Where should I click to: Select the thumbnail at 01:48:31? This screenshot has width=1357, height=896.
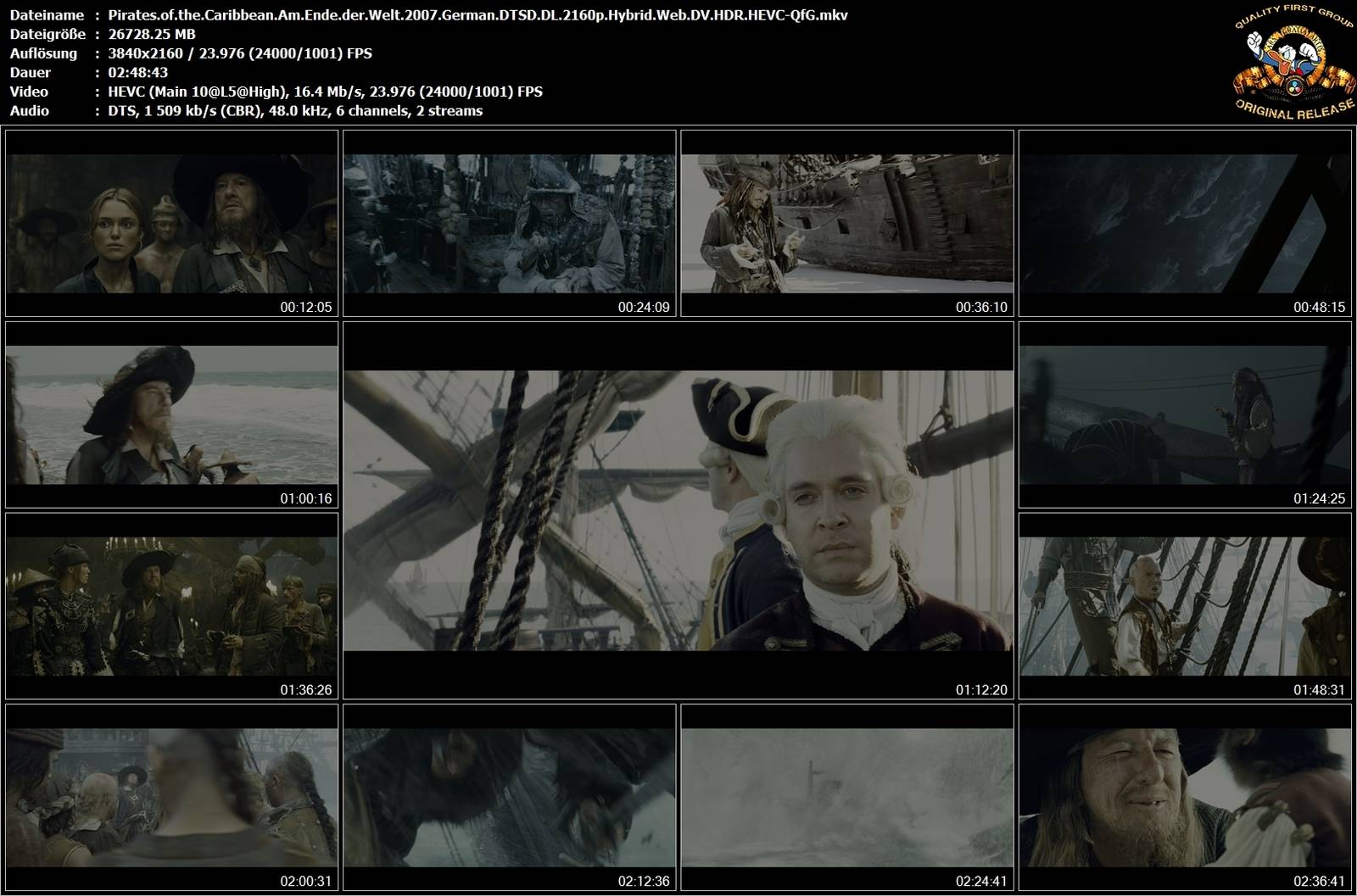(x=1185, y=606)
